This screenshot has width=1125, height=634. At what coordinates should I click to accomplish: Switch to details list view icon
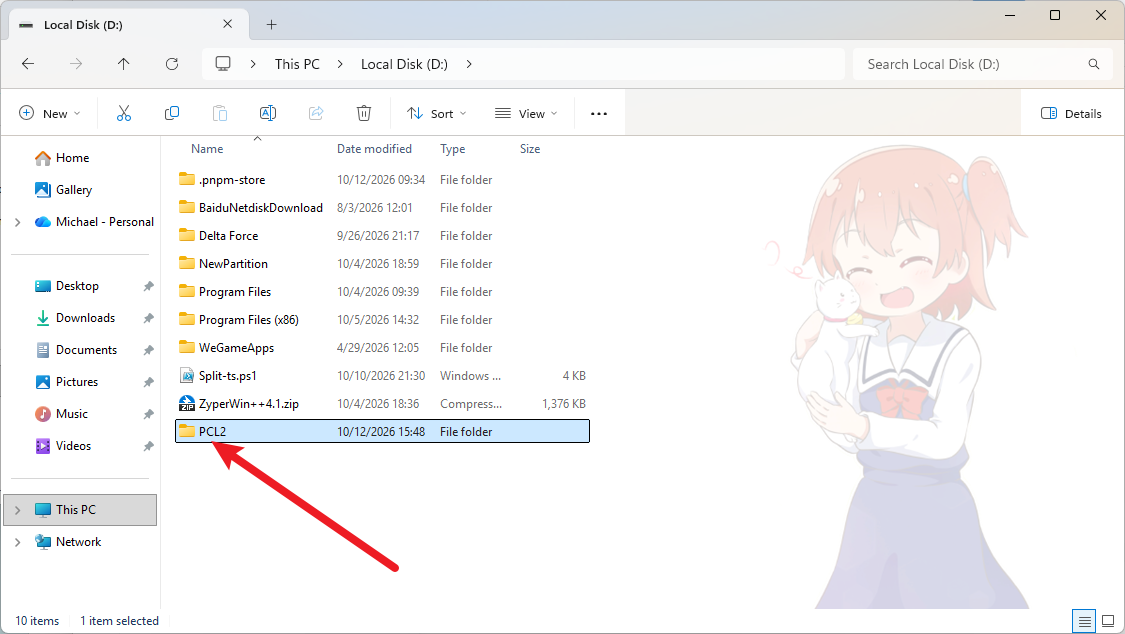1084,621
